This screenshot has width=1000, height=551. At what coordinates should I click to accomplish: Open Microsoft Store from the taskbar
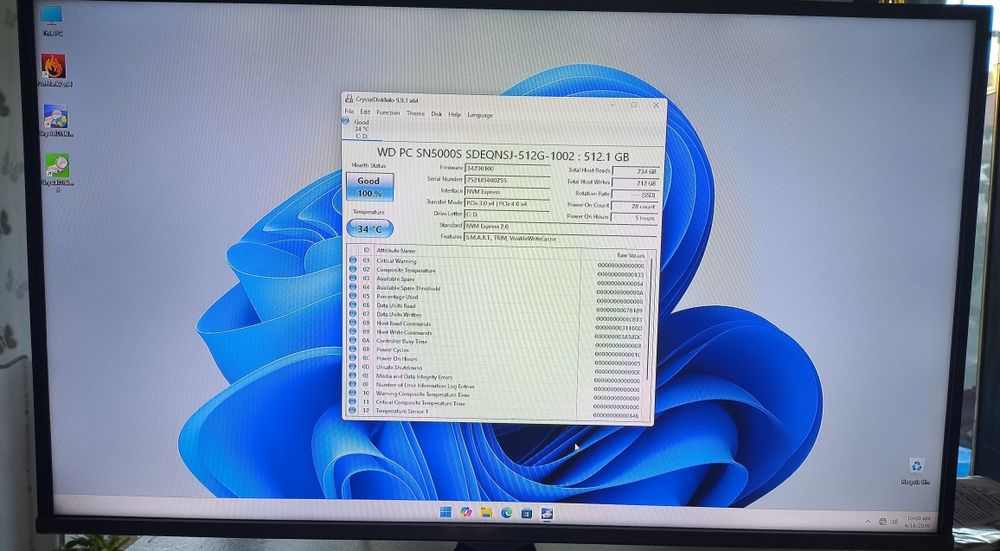[x=526, y=513]
